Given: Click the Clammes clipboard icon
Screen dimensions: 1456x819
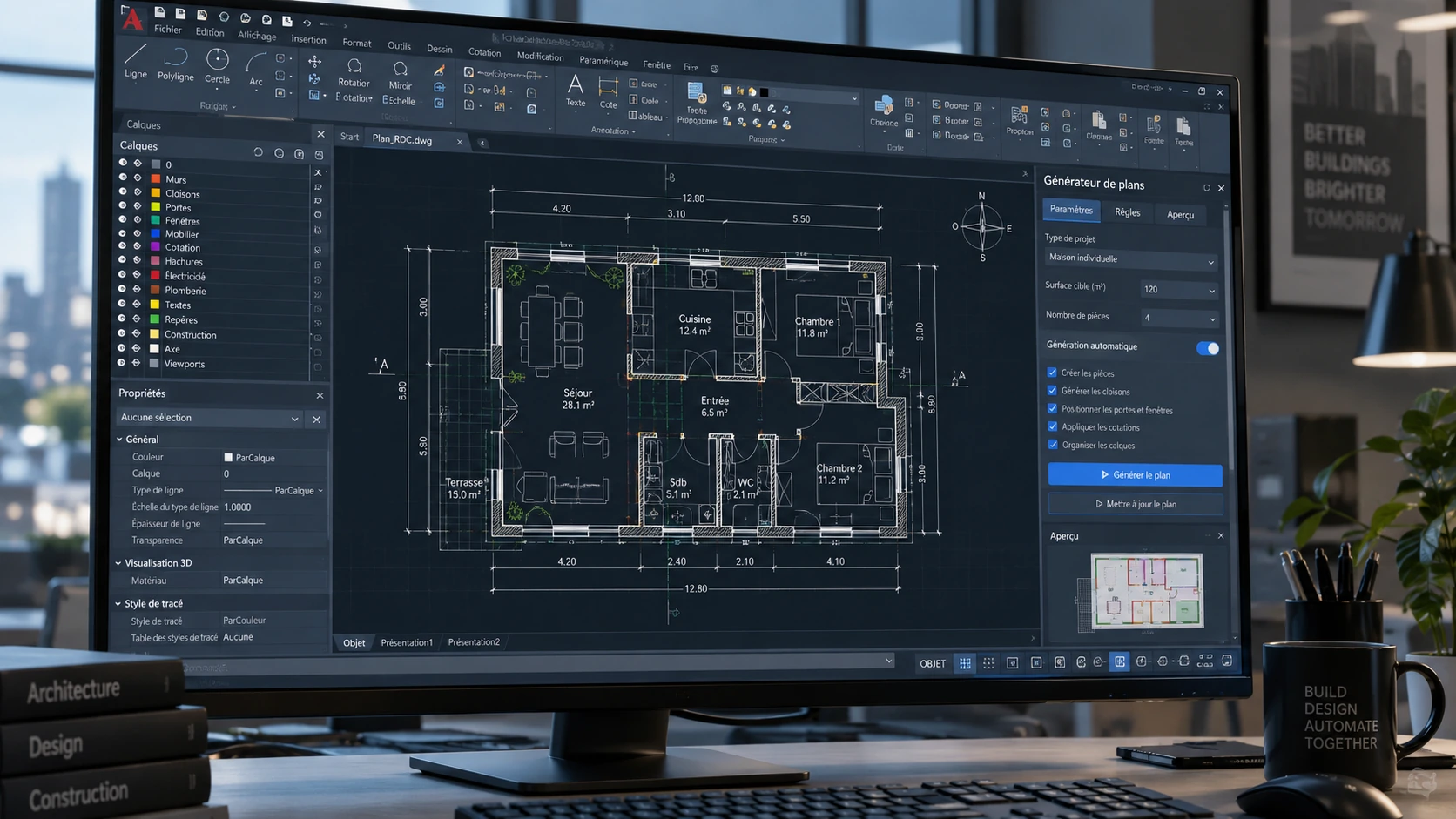Looking at the screenshot, I should (x=1099, y=125).
